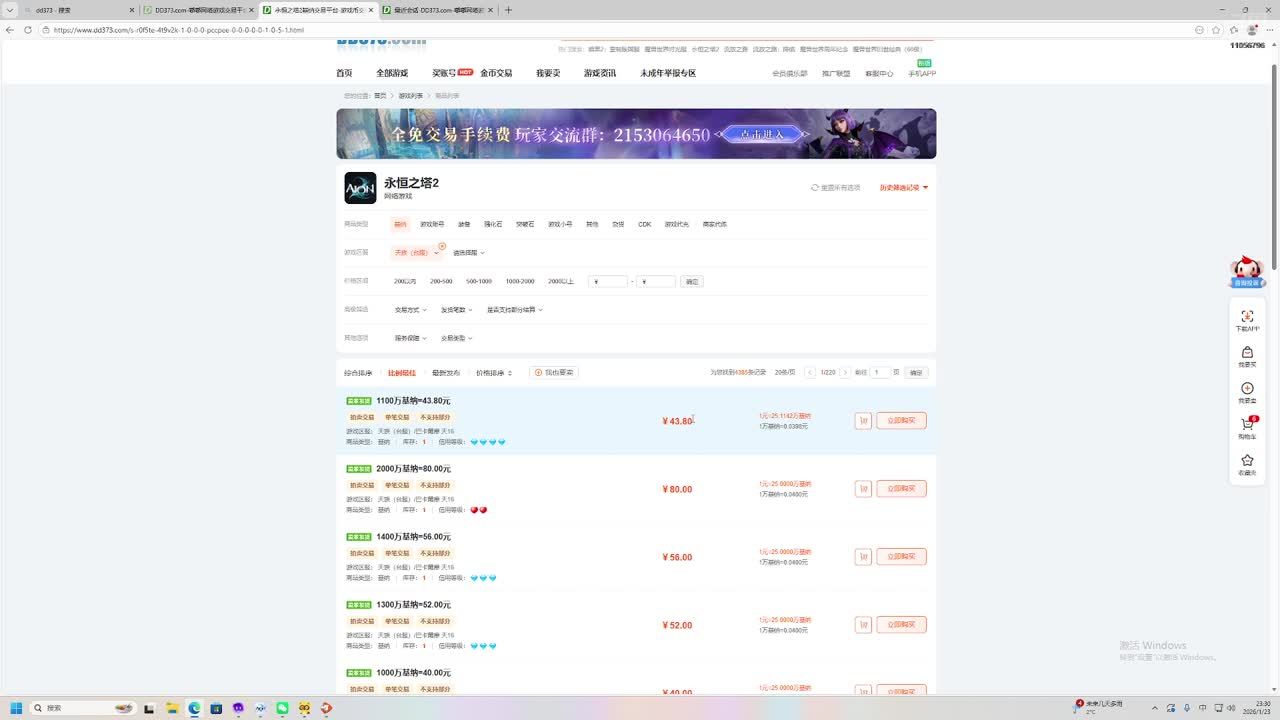Select the 200-500 price range filter
Viewport: 1280px width, 720px height.
(x=441, y=282)
